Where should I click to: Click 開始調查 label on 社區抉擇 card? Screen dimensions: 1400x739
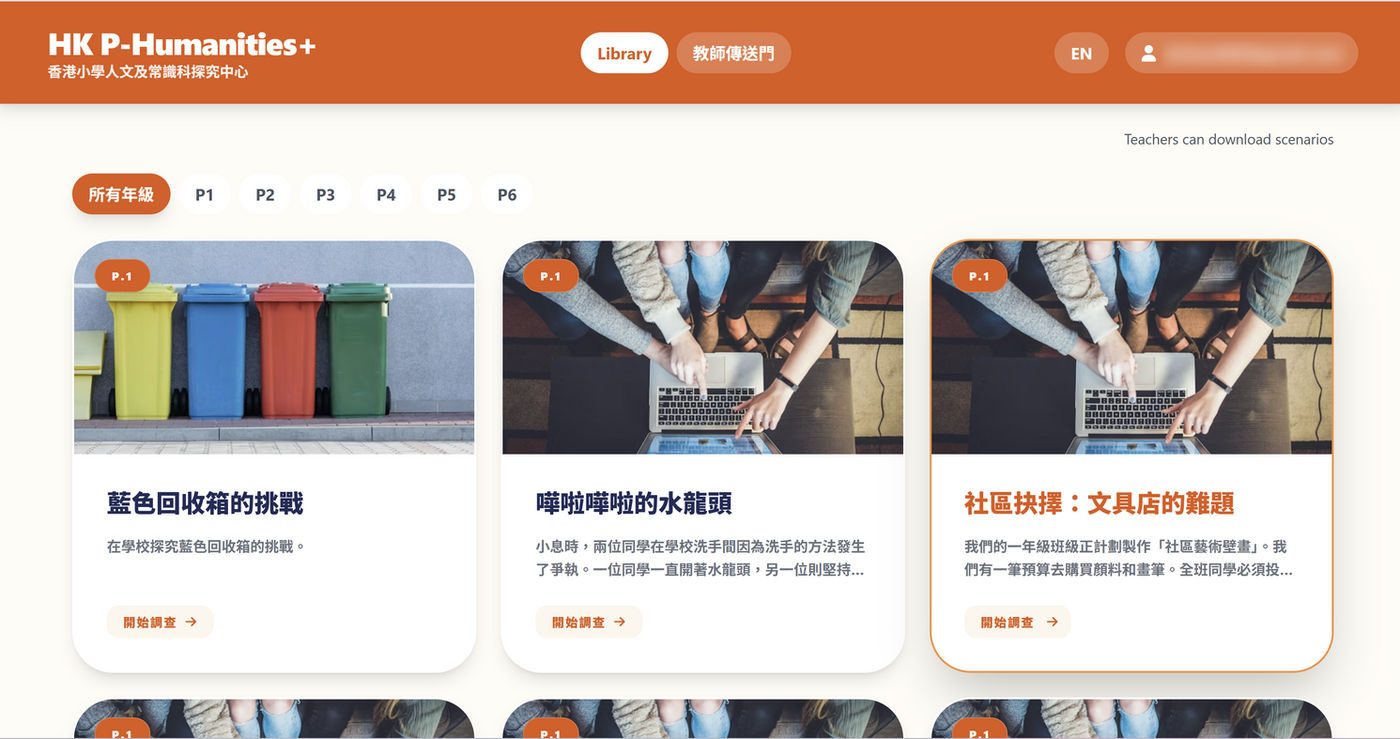[x=1007, y=622]
